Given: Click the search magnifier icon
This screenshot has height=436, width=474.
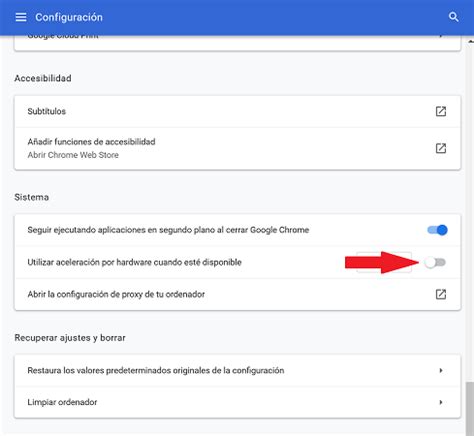Looking at the screenshot, I should click(x=453, y=17).
